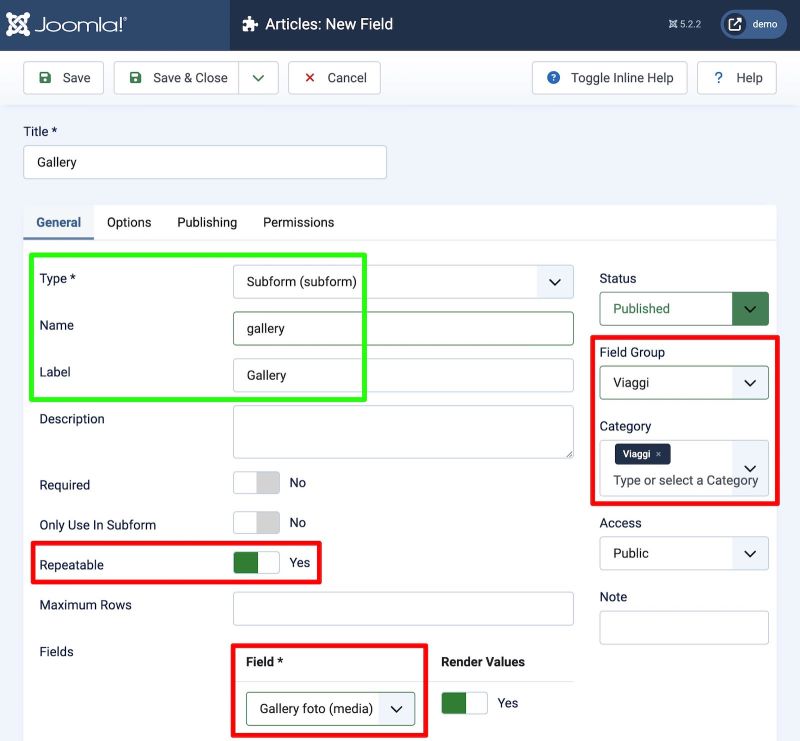Click the puzzle piece icon beside Articles title

250,24
